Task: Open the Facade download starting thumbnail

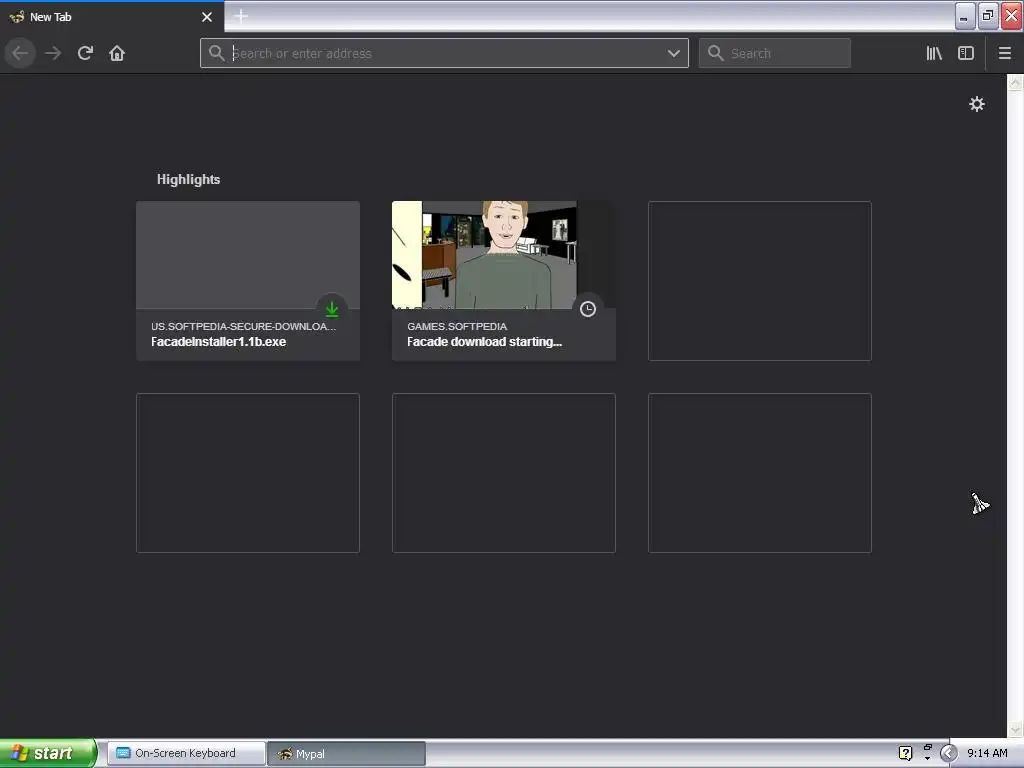Action: point(504,255)
